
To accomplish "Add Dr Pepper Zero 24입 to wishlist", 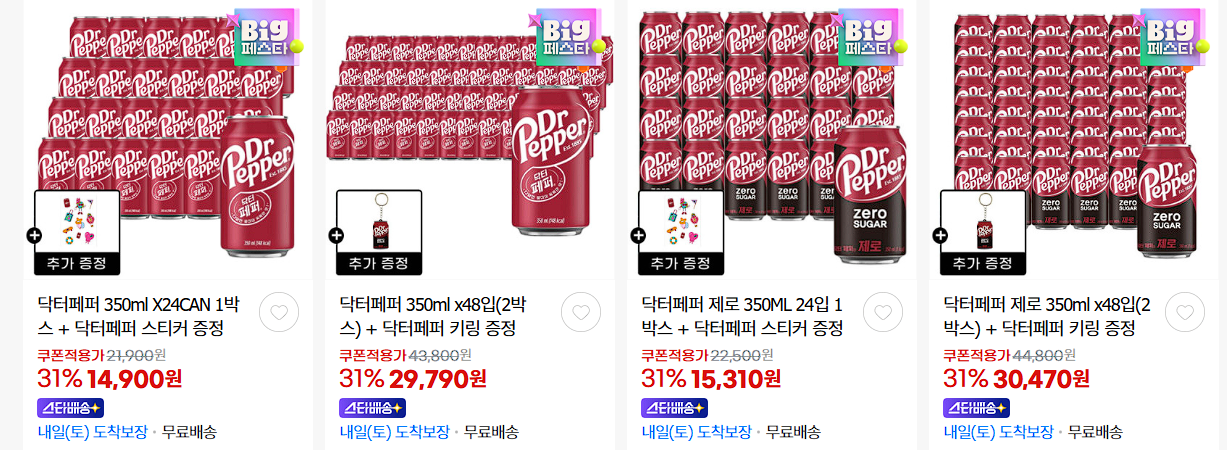I will click(x=883, y=313).
